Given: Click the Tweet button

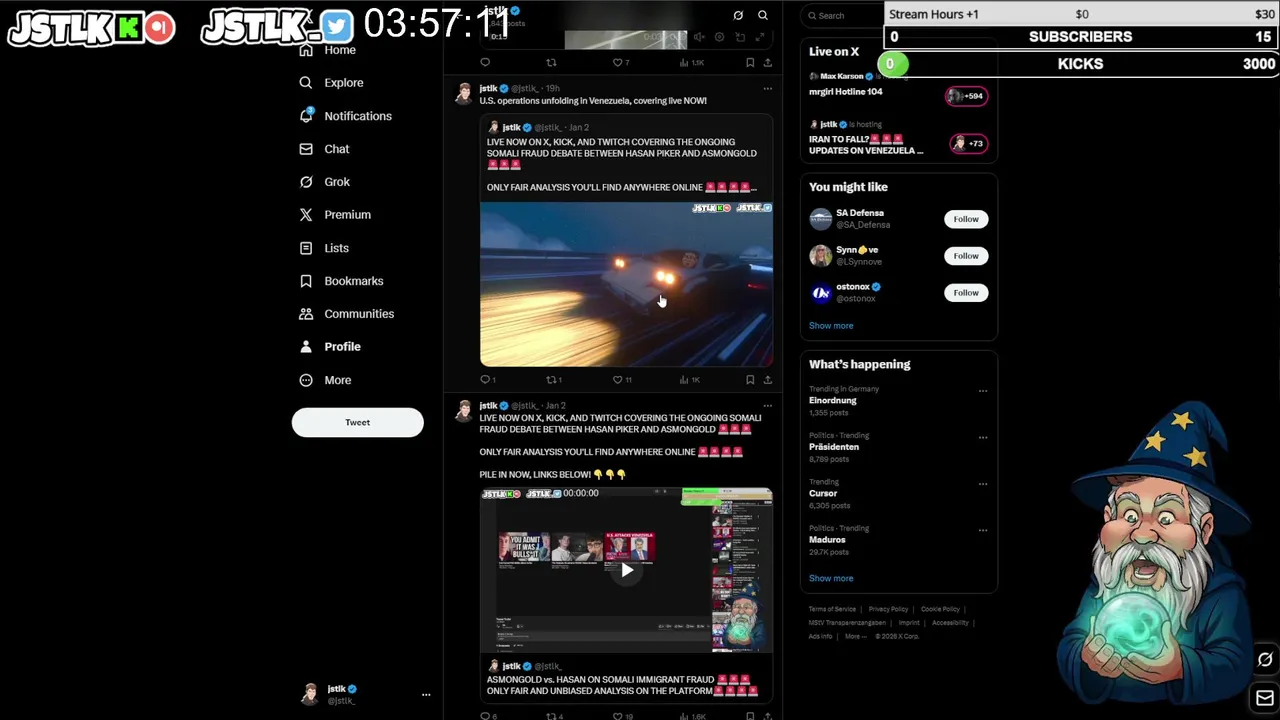Looking at the screenshot, I should point(357,422).
